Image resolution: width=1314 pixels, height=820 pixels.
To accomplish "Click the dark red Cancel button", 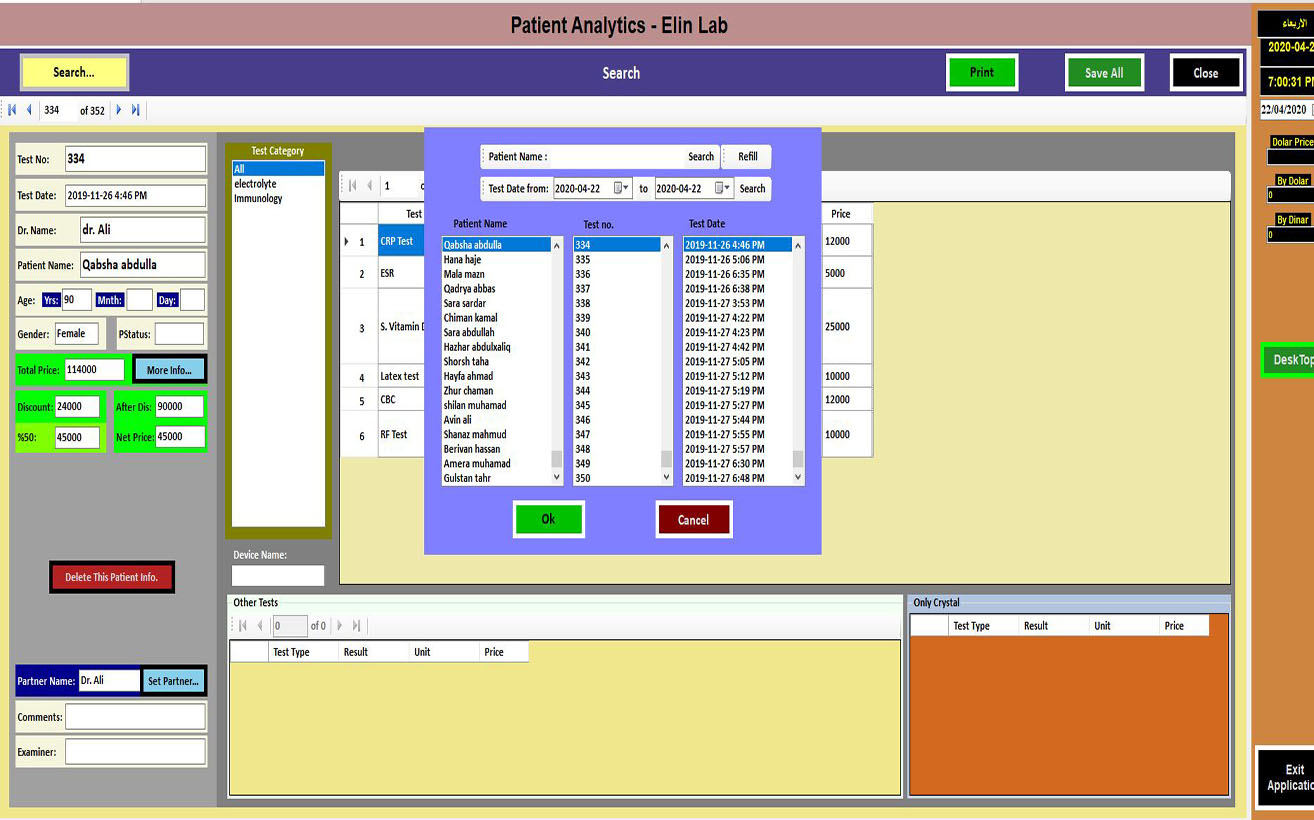I will (693, 520).
